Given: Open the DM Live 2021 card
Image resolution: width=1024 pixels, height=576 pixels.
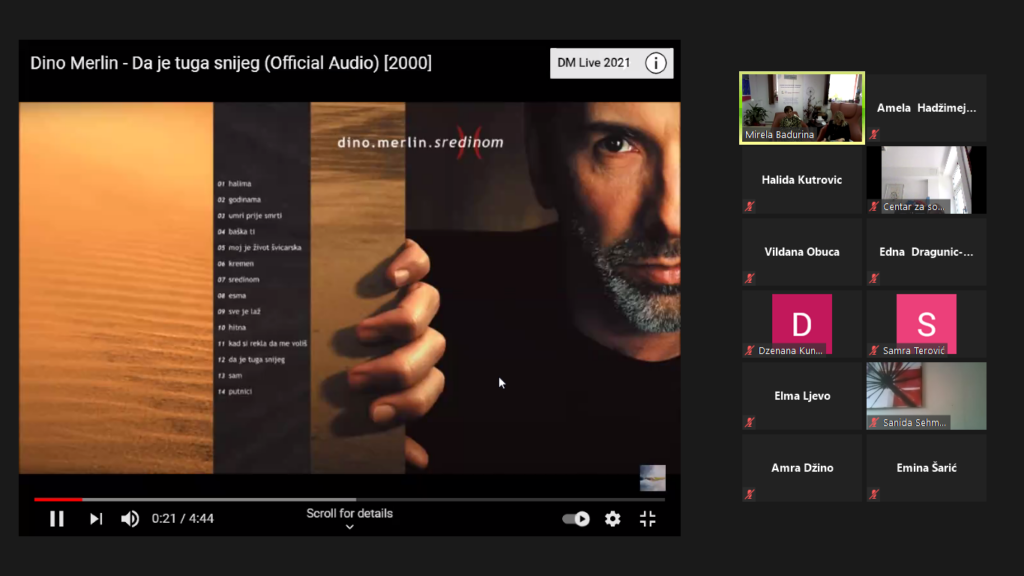Looking at the screenshot, I should pyautogui.click(x=594, y=63).
